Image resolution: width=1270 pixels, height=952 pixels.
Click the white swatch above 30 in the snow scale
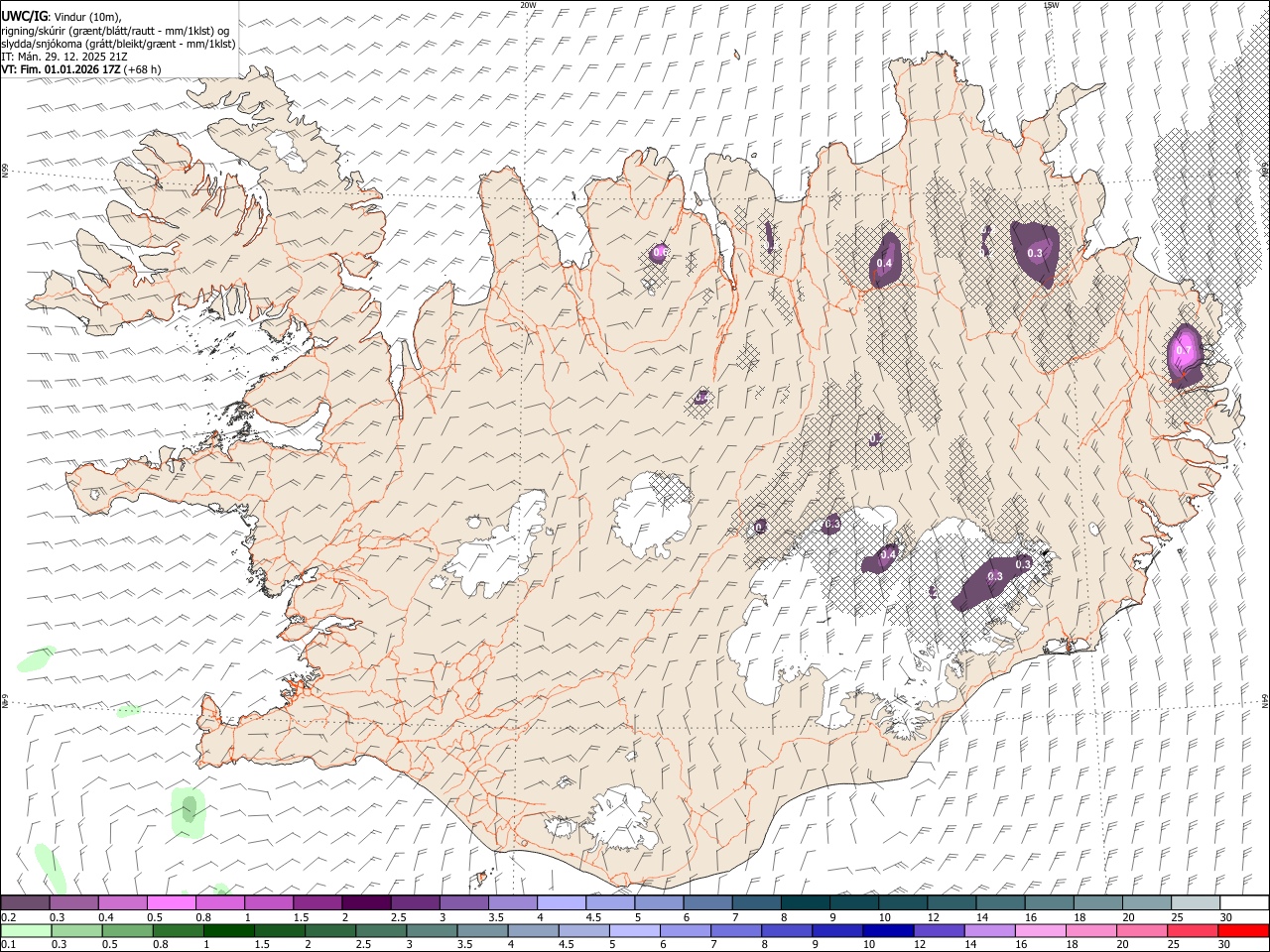click(1244, 902)
